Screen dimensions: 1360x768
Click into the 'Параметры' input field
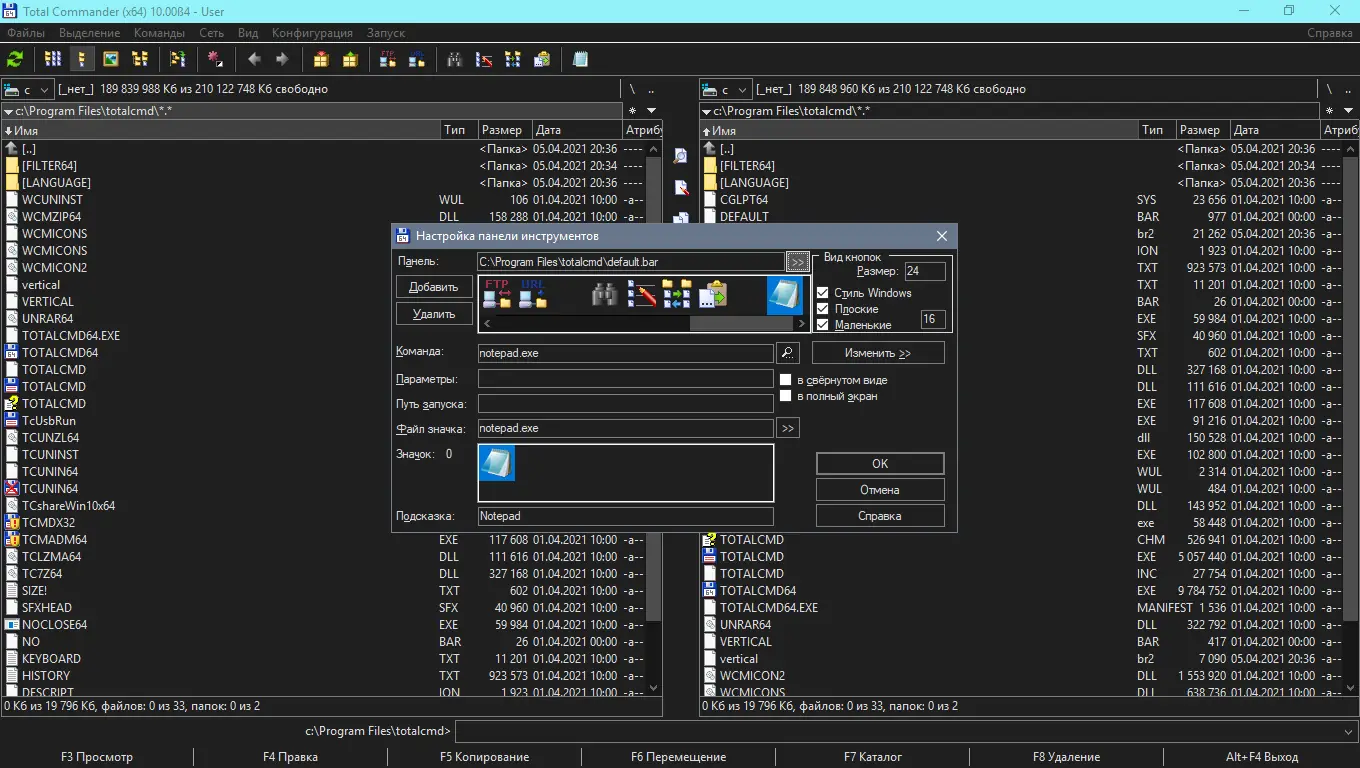coord(625,380)
